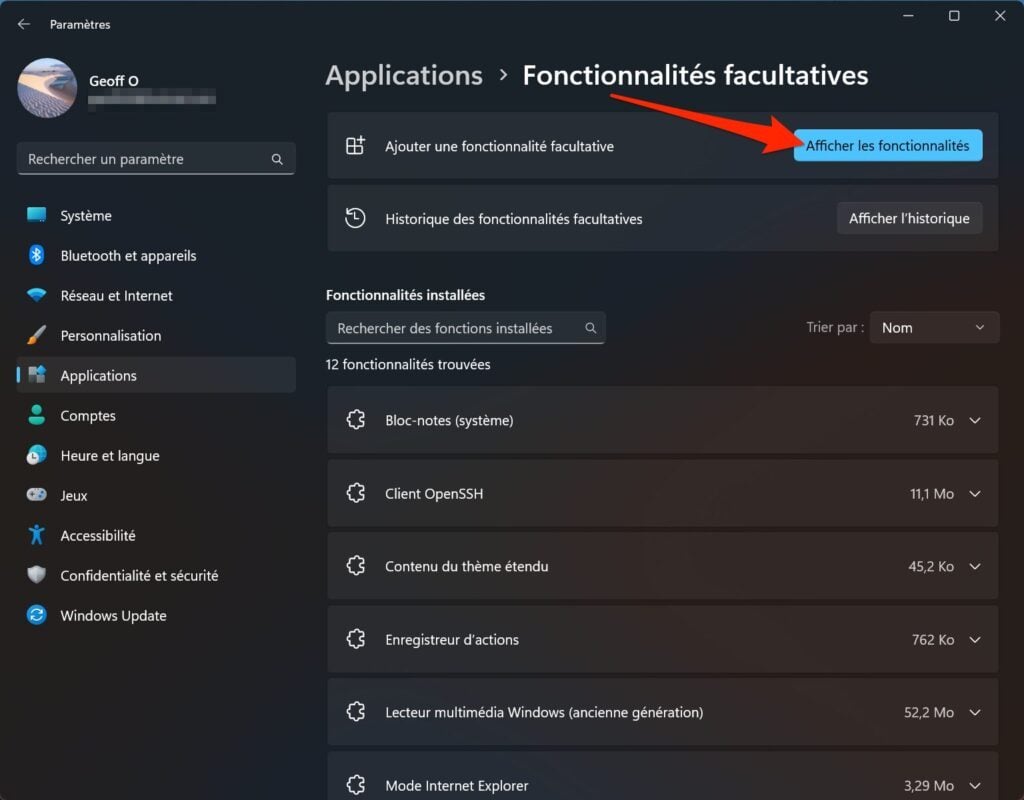
Task: Click Enregistreur d'actions gear icon
Action: point(356,639)
